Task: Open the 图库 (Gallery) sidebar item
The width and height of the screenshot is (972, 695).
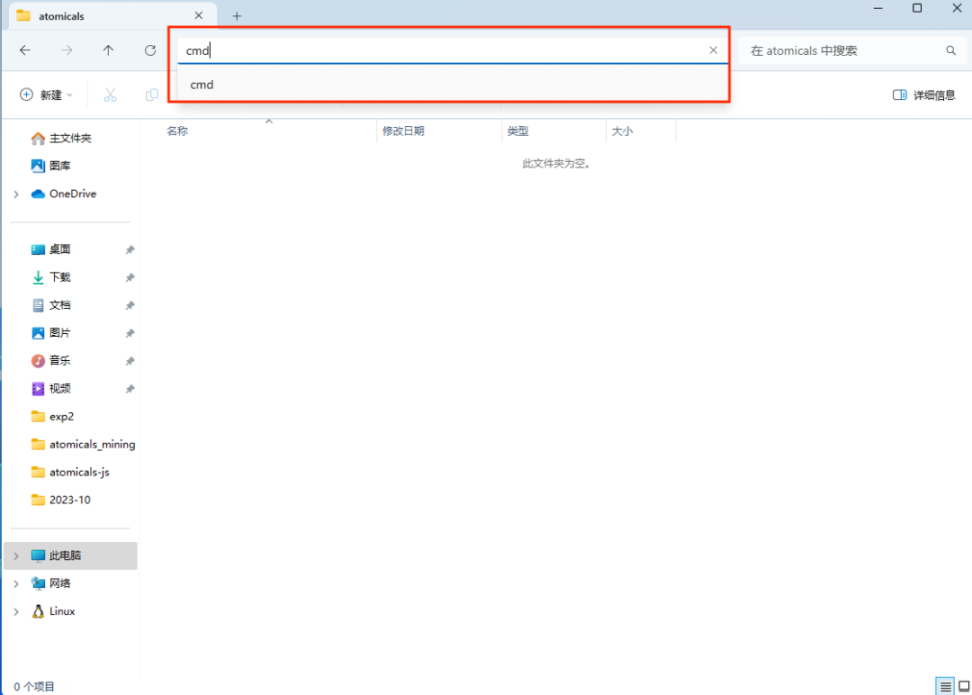Action: coord(57,166)
